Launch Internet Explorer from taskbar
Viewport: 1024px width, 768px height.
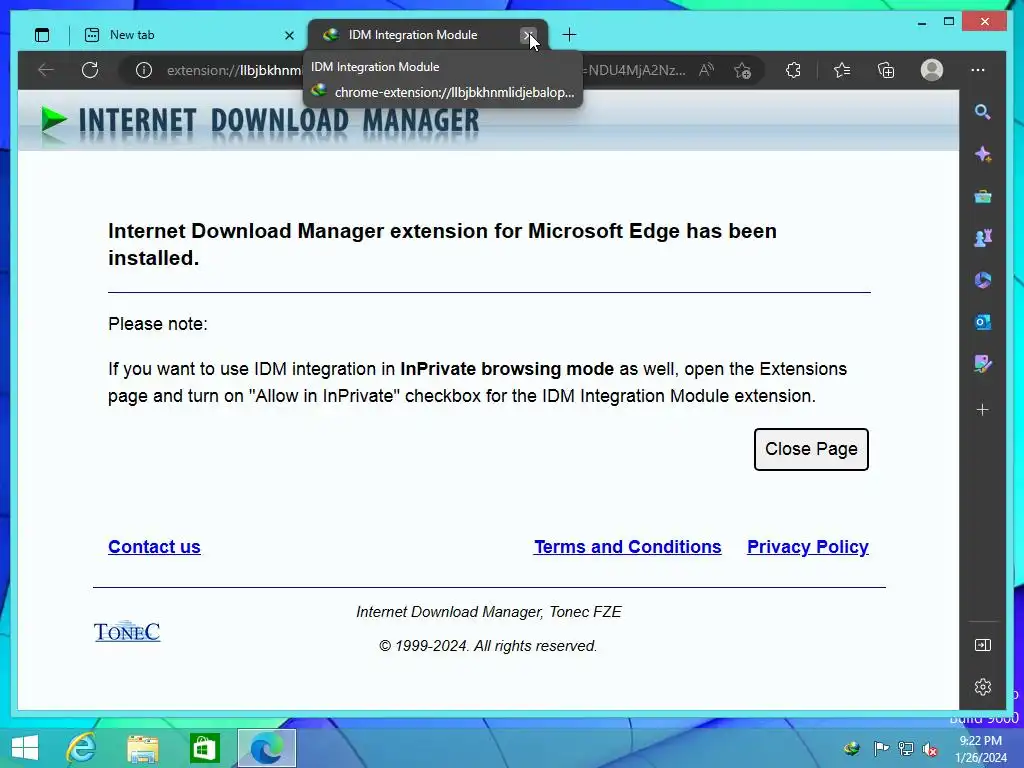[82, 748]
